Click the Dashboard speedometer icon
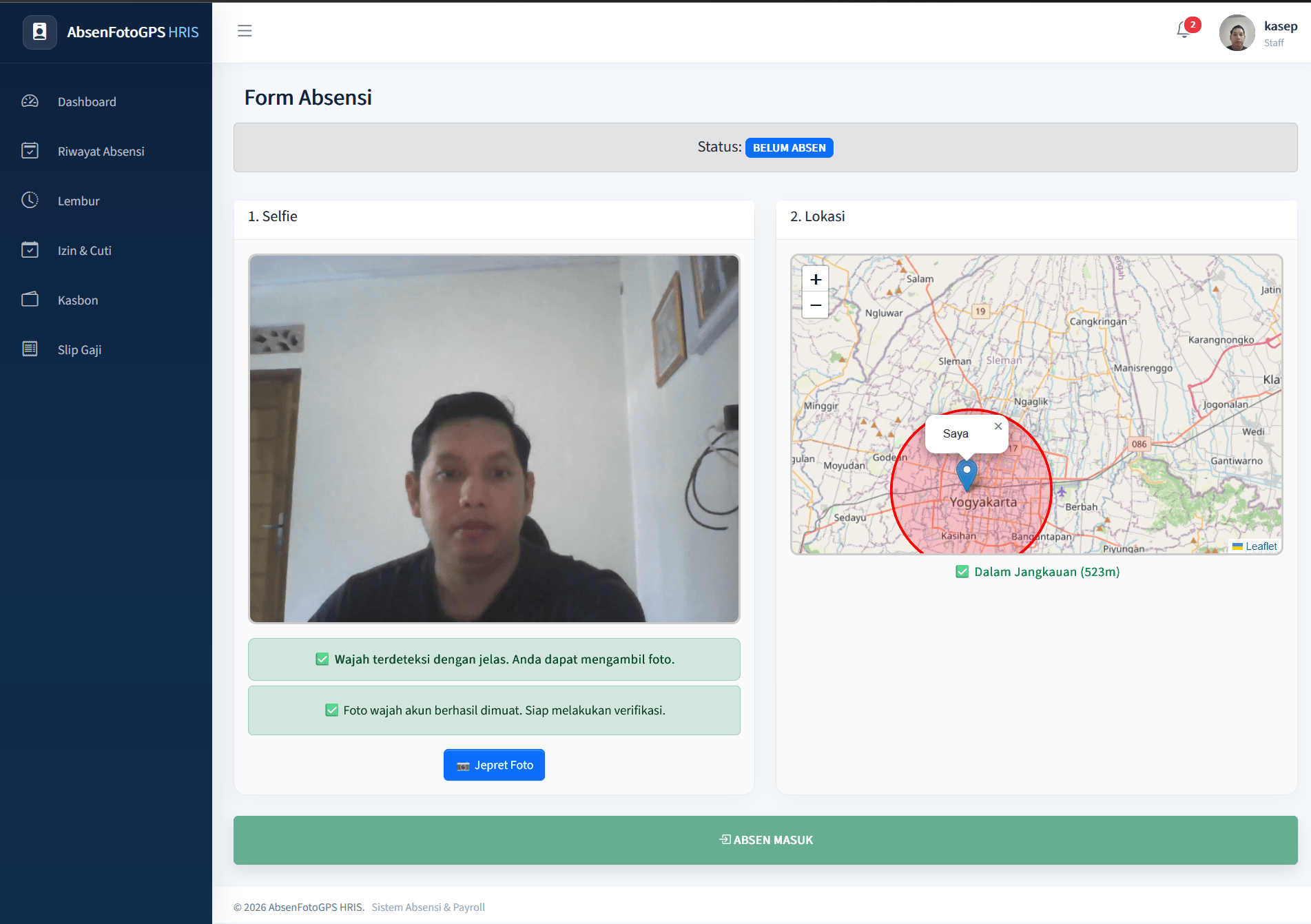The image size is (1311, 924). click(x=30, y=101)
